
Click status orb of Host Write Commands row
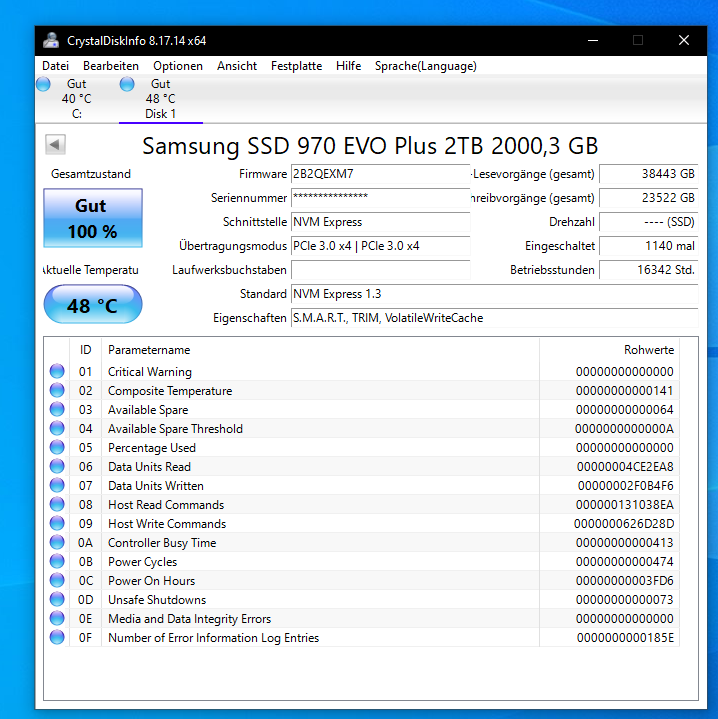(57, 523)
